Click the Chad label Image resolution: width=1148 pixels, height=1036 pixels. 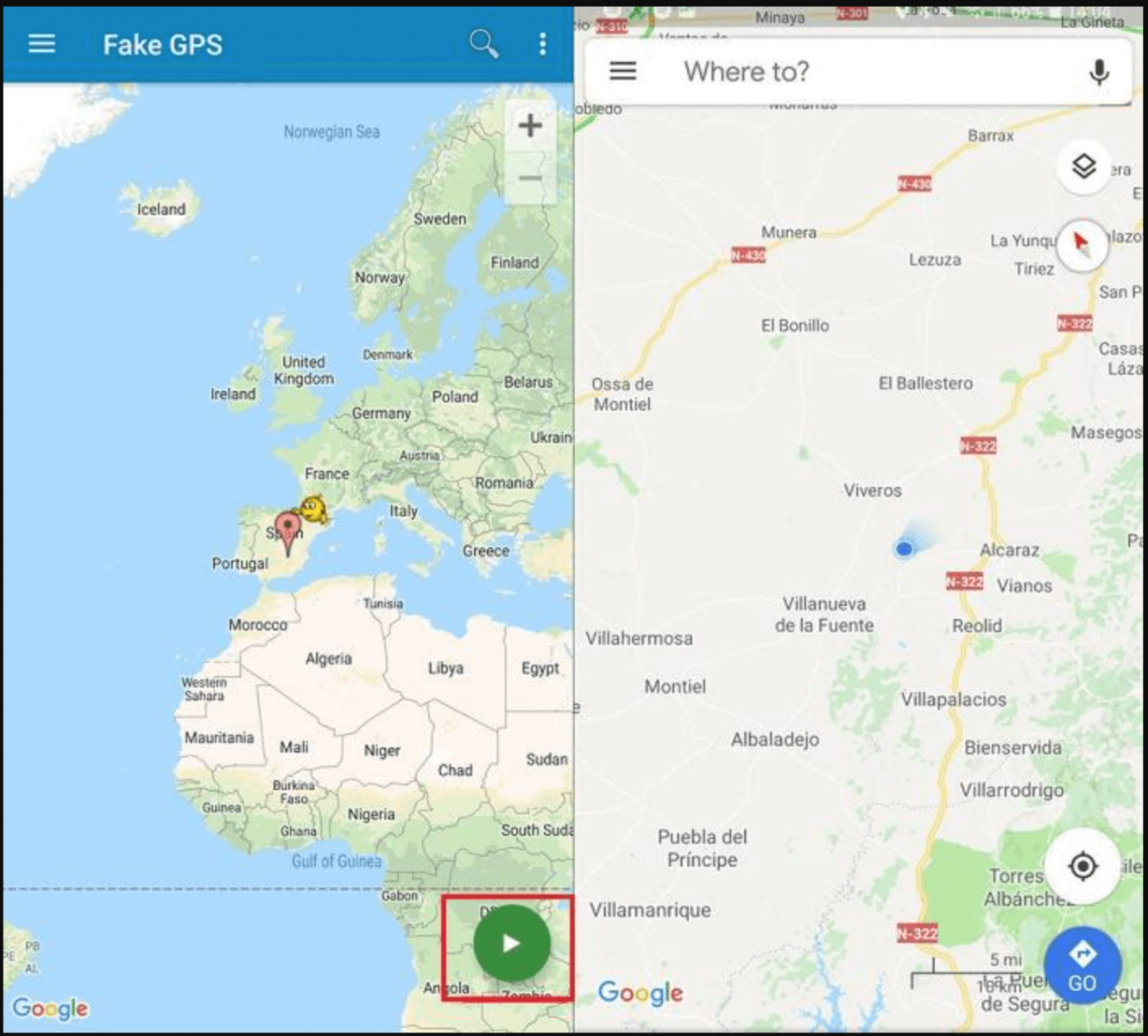point(455,770)
